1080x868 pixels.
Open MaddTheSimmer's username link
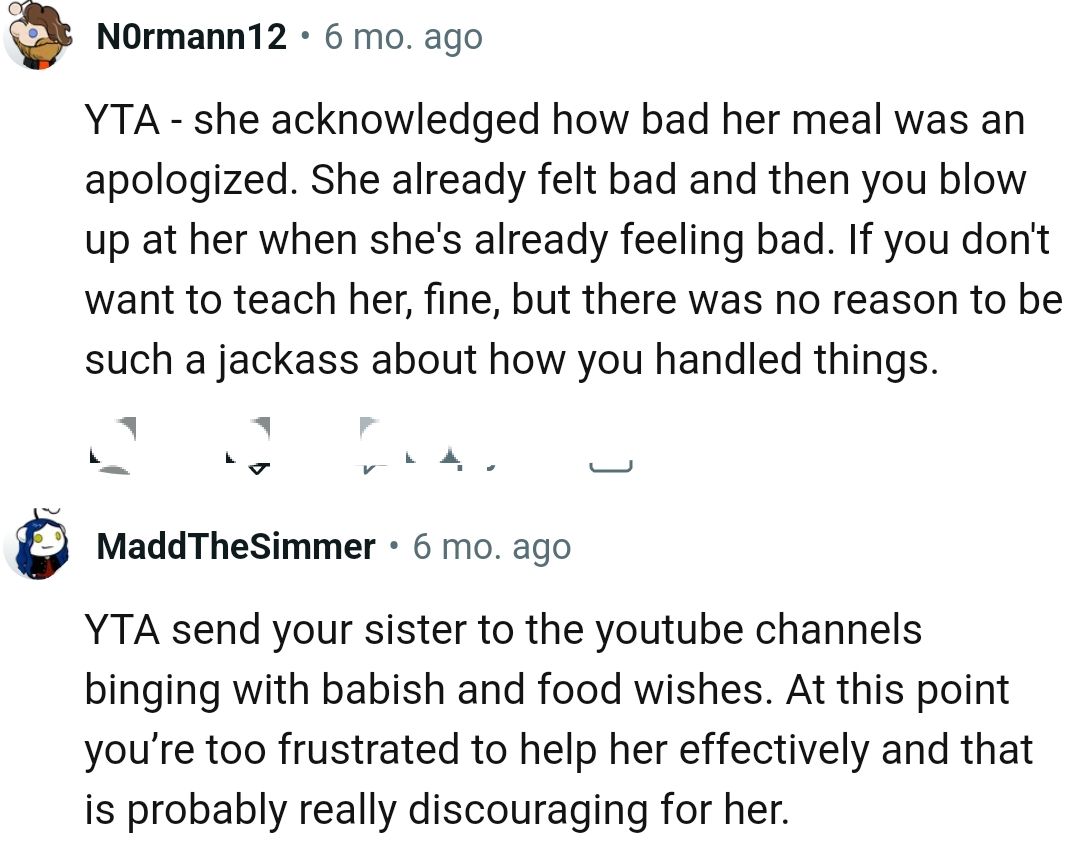coord(235,547)
